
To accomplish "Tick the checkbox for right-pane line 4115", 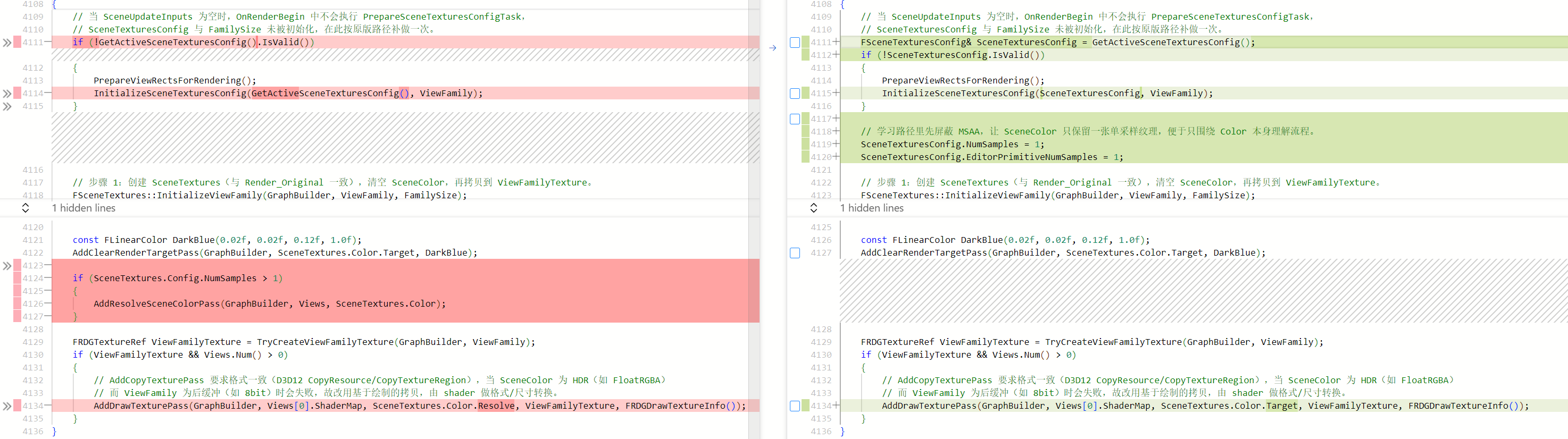I will click(794, 94).
